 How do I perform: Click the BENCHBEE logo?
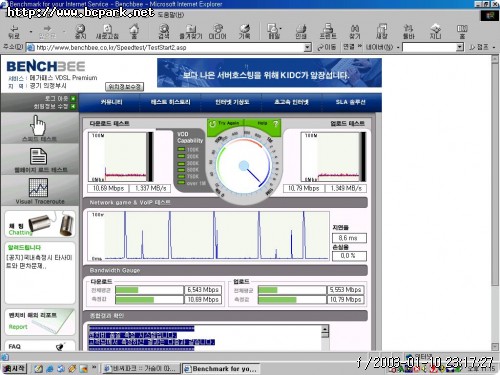click(46, 66)
